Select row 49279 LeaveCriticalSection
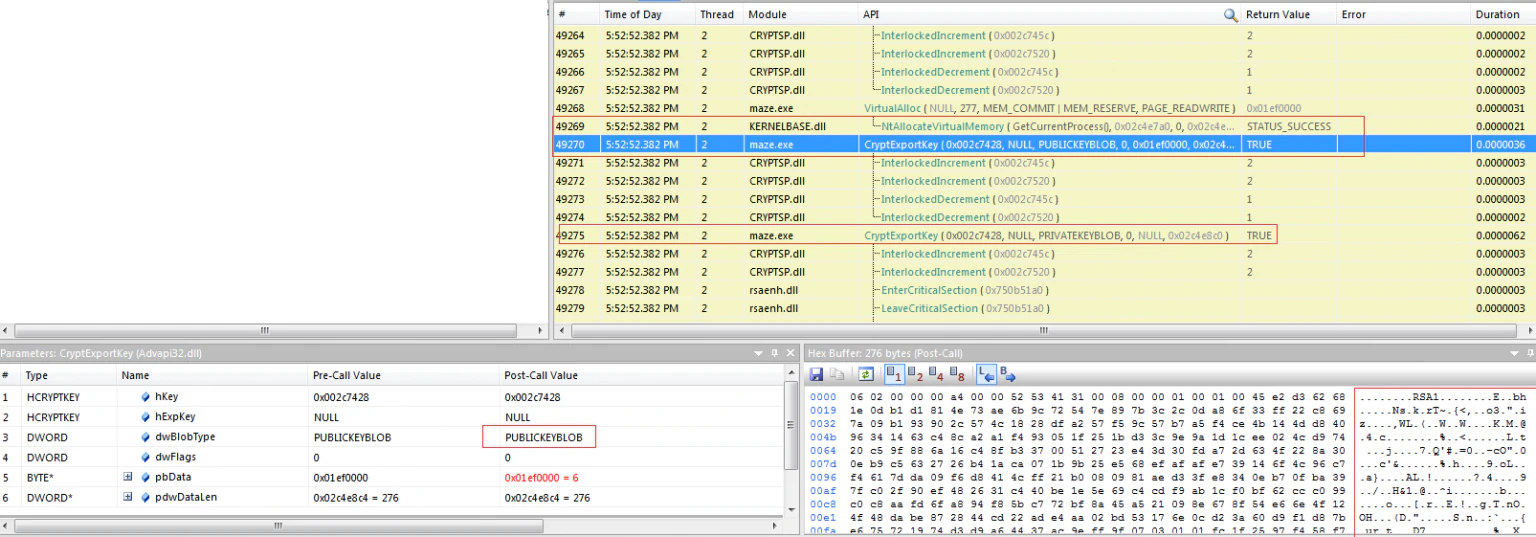Screen dimensions: 1536x537 (1044, 308)
